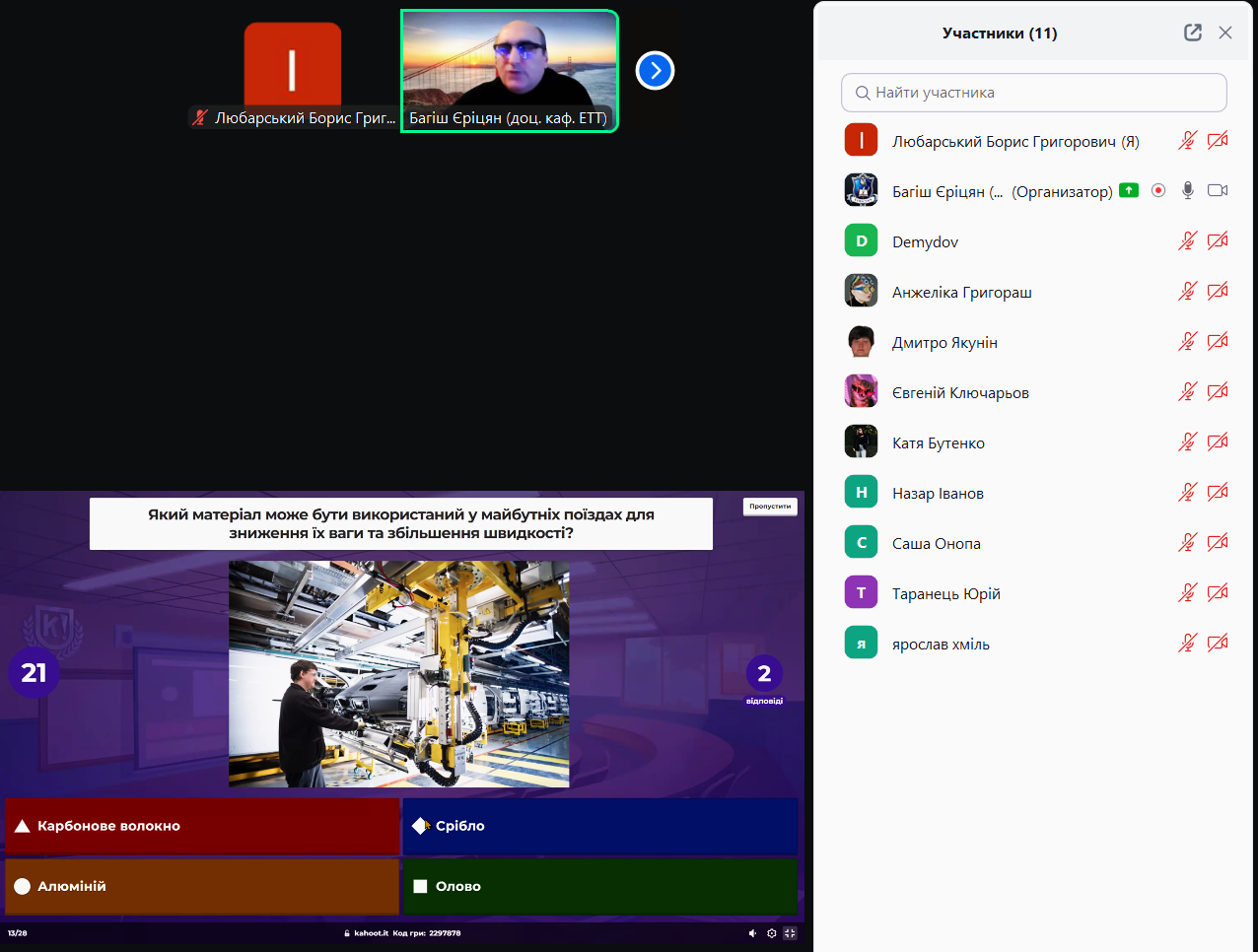1258x952 pixels.
Task: Choose answer 'Олово'
Action: coord(599,886)
